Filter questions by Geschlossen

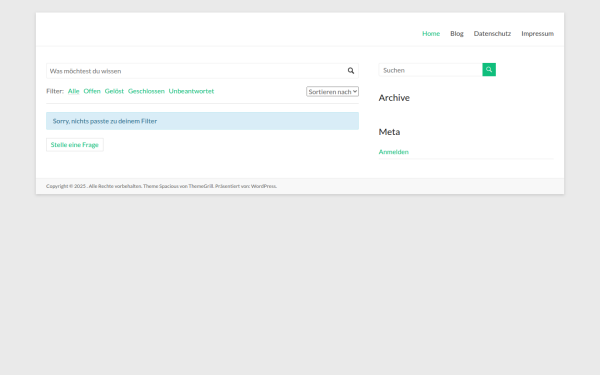pos(146,91)
